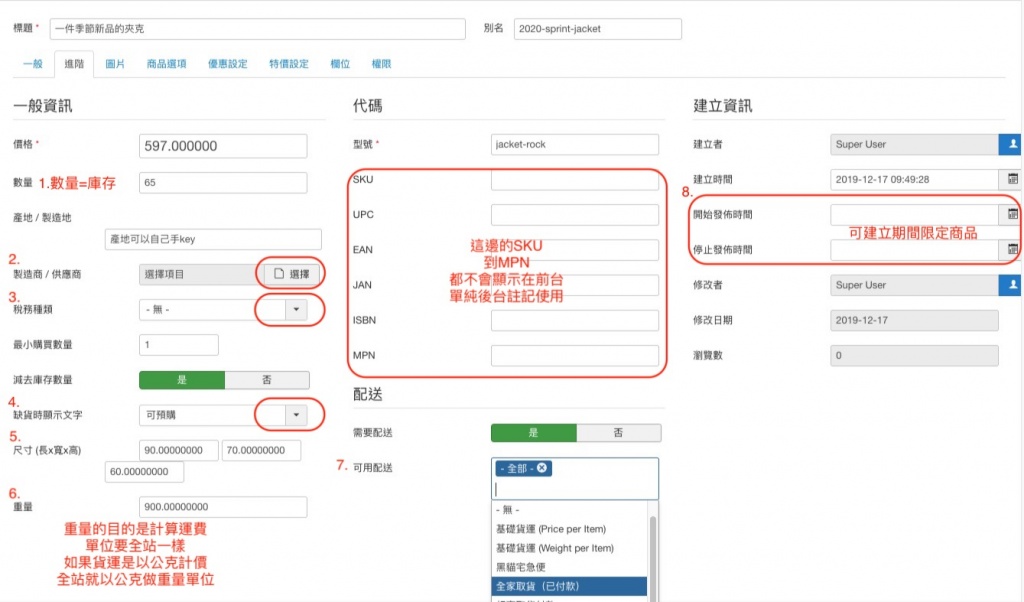This screenshot has width=1024, height=602.
Task: Open calendar picker for 停止發佈時間
Action: coord(1011,249)
